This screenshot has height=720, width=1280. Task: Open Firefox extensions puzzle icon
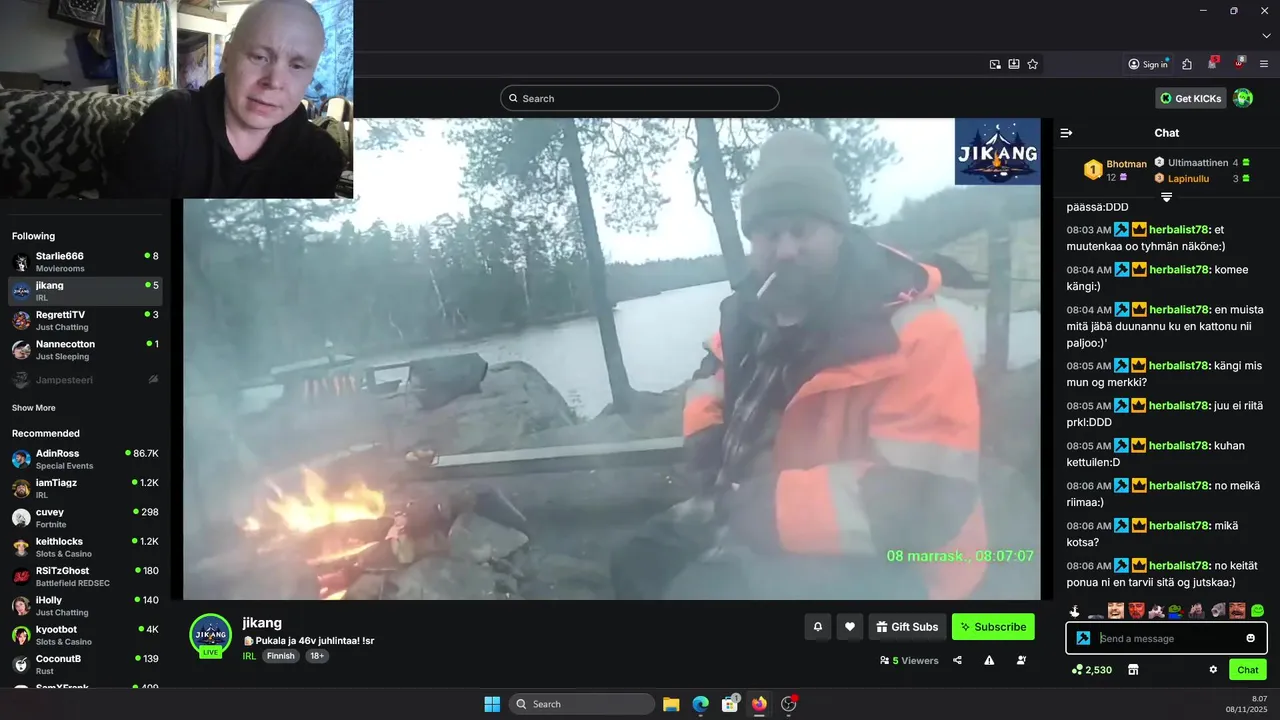(1187, 64)
